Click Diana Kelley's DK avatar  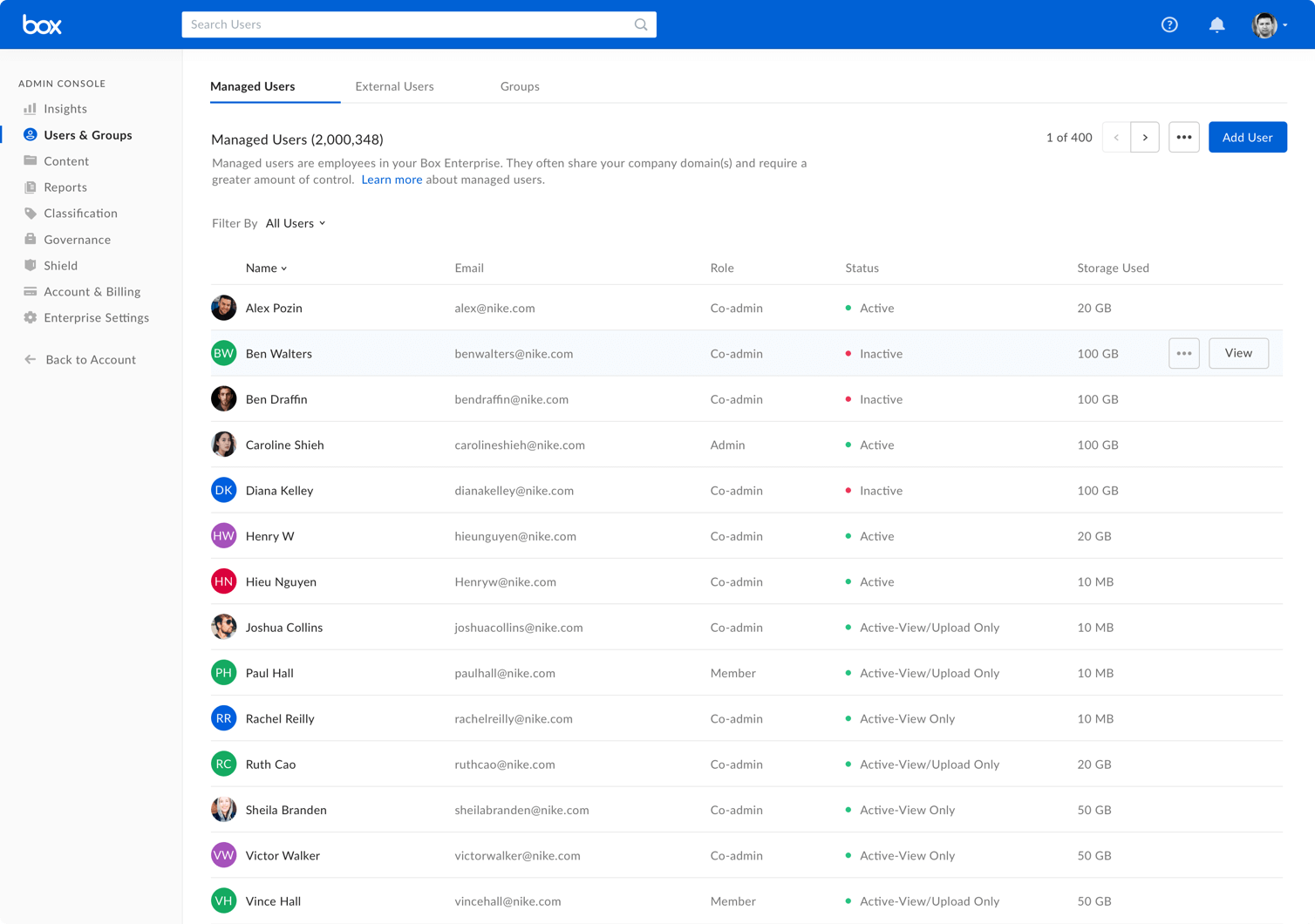click(x=224, y=490)
